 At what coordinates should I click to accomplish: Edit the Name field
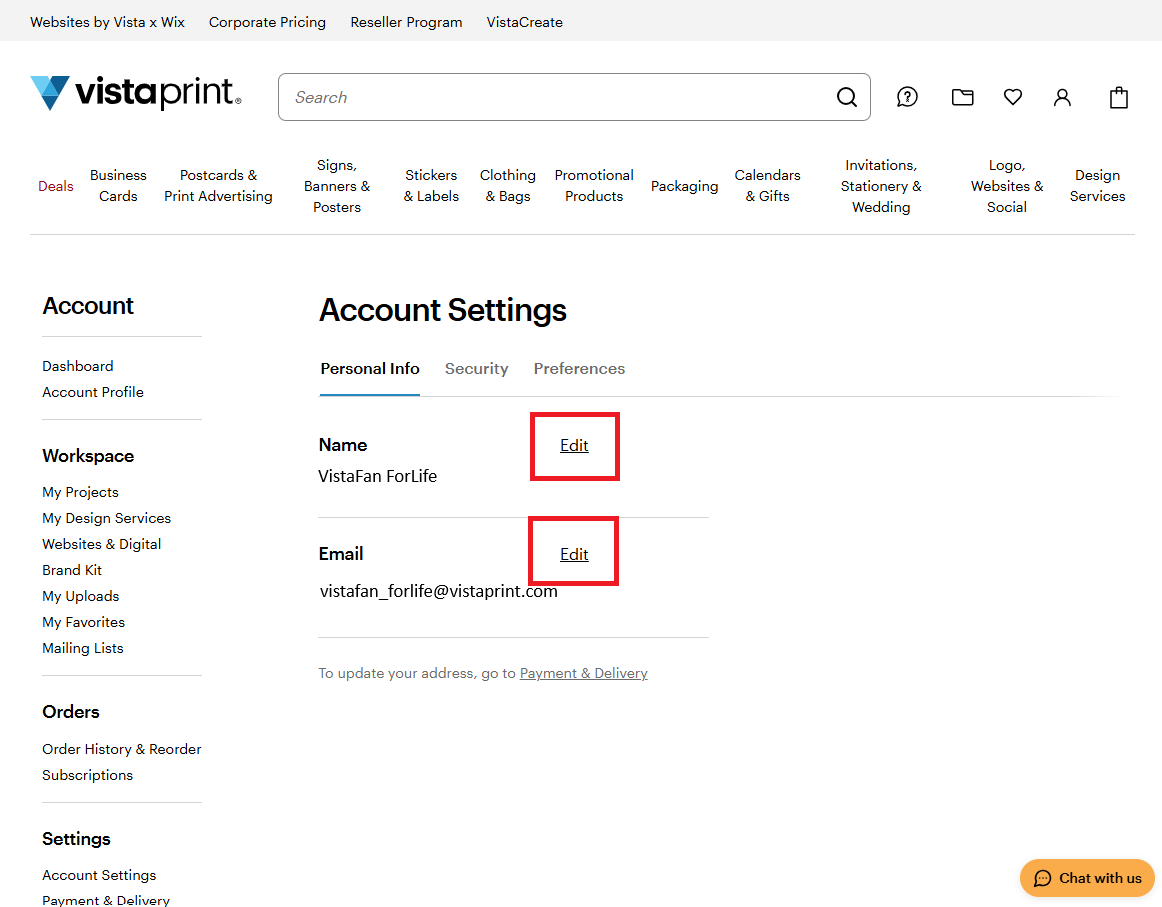[574, 445]
